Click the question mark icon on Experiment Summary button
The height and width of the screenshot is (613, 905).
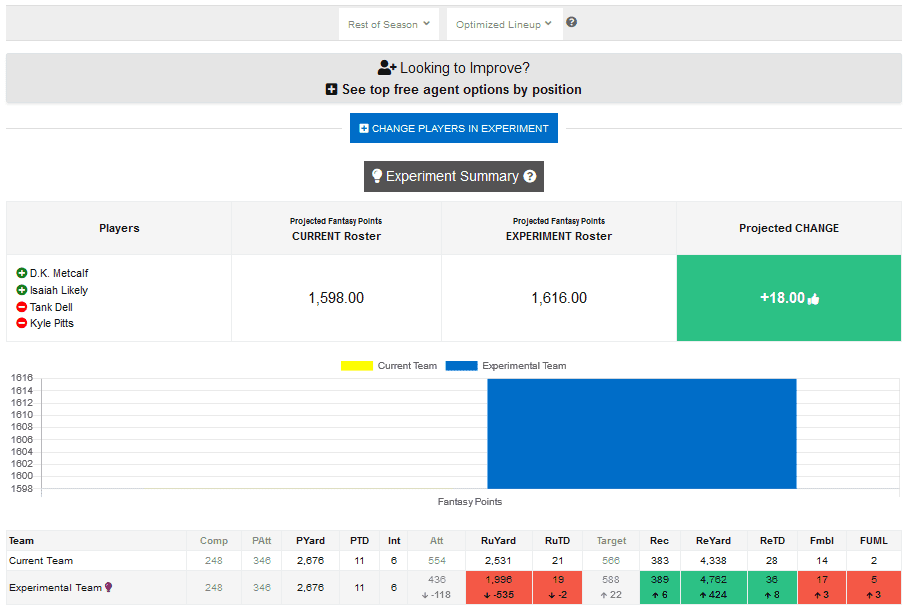coord(529,176)
